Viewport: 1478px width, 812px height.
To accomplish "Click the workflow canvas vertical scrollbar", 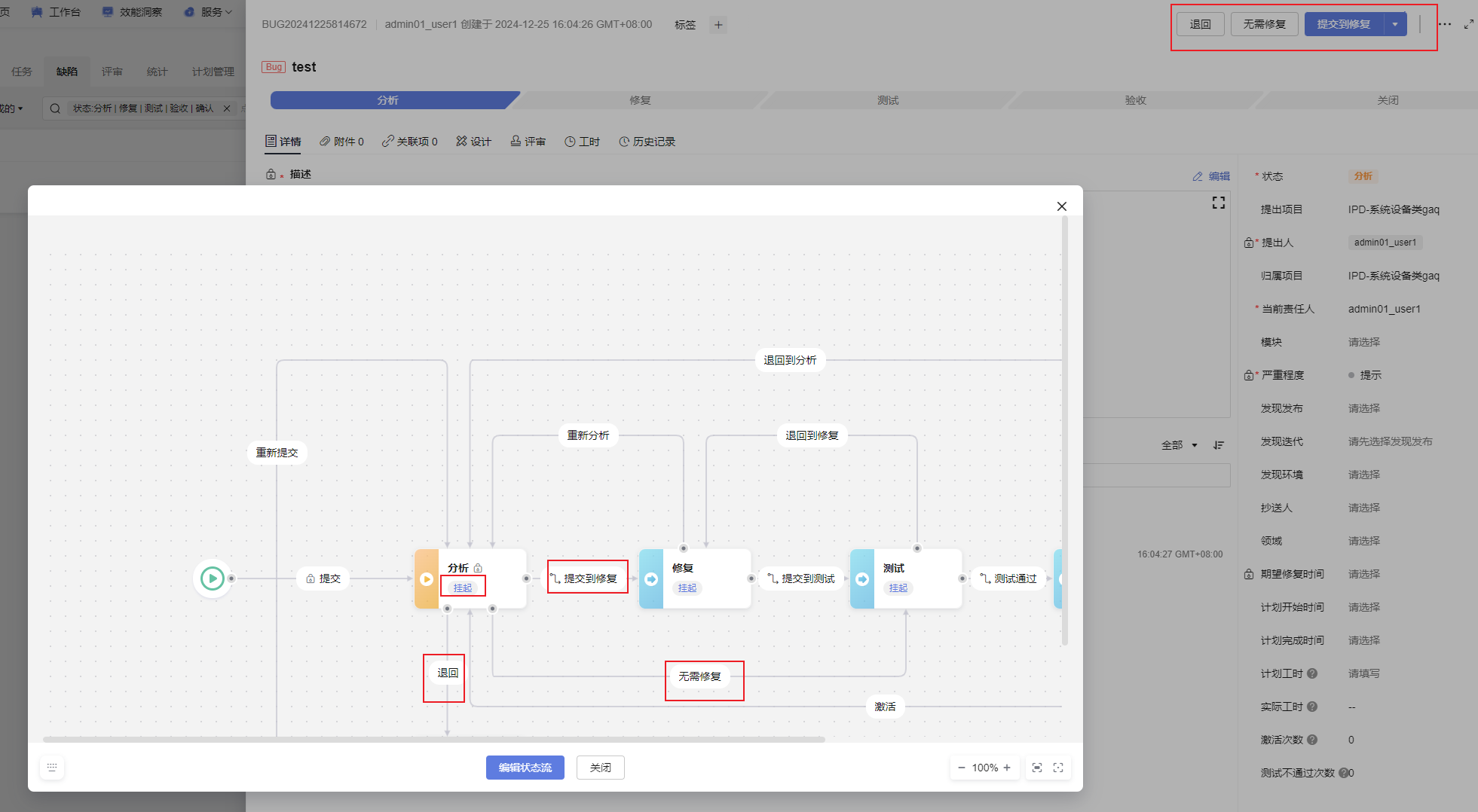I will point(1065,431).
